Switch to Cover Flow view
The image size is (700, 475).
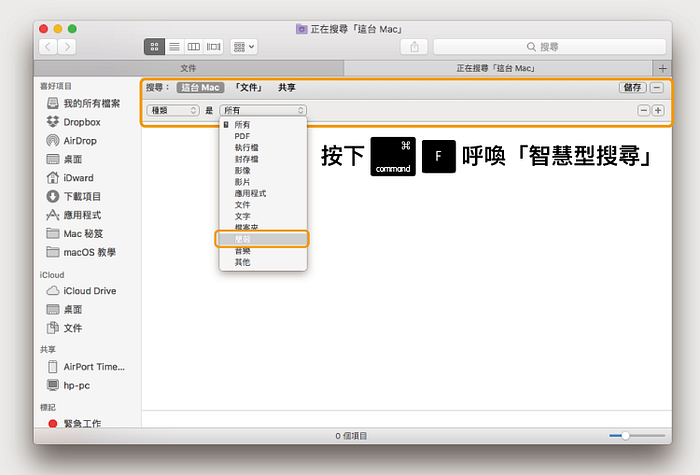213,46
